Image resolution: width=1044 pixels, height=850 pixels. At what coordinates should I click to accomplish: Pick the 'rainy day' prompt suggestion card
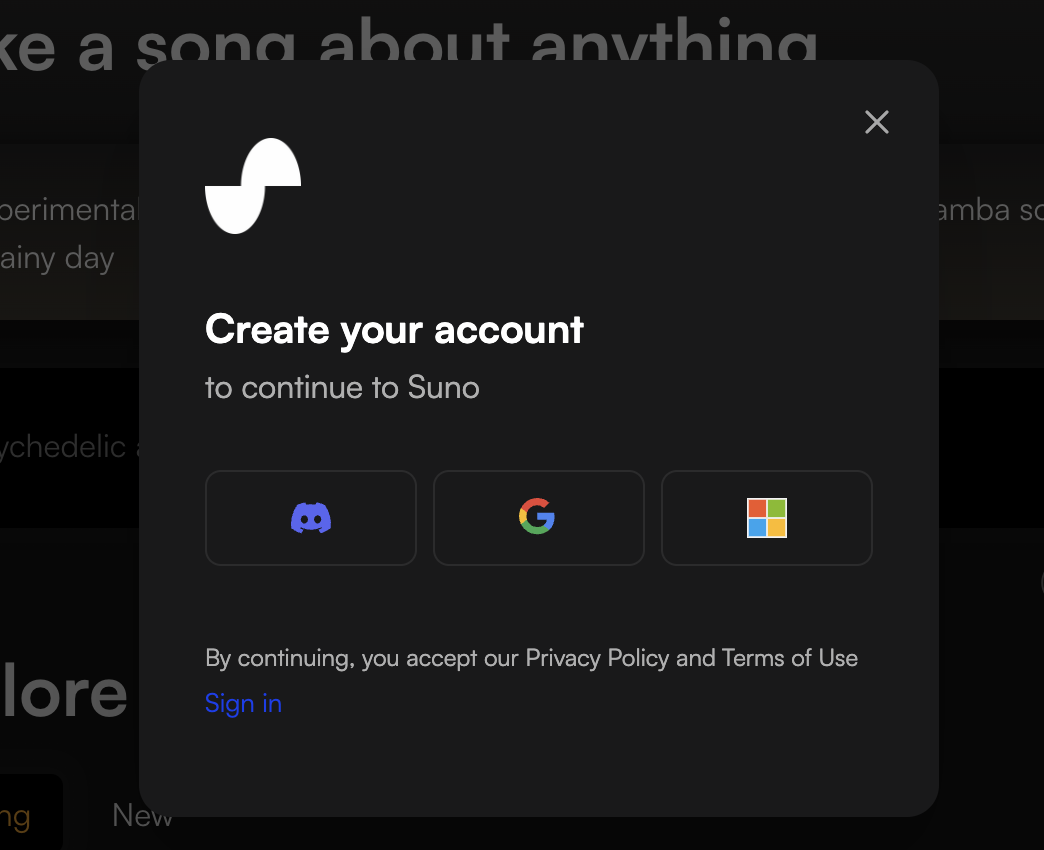[x=69, y=233]
